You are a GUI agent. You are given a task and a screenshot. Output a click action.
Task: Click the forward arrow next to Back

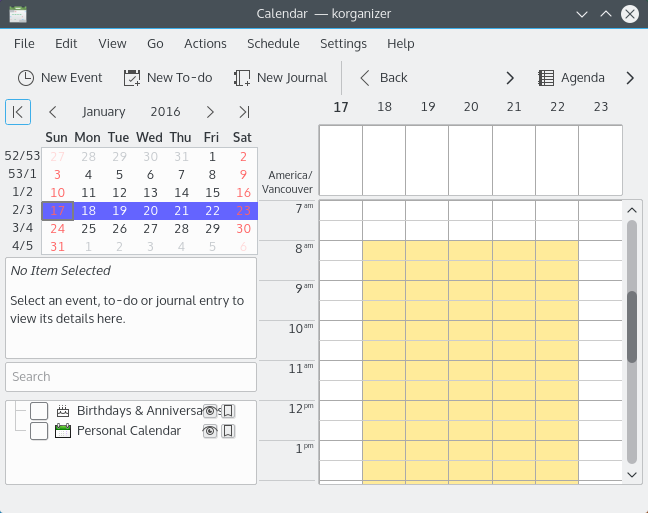[510, 78]
